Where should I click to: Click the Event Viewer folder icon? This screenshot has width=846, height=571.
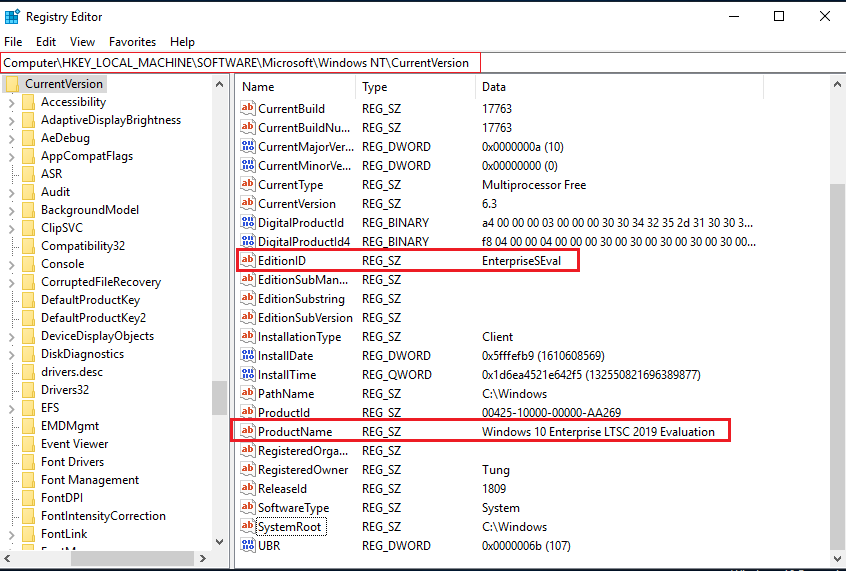29,444
